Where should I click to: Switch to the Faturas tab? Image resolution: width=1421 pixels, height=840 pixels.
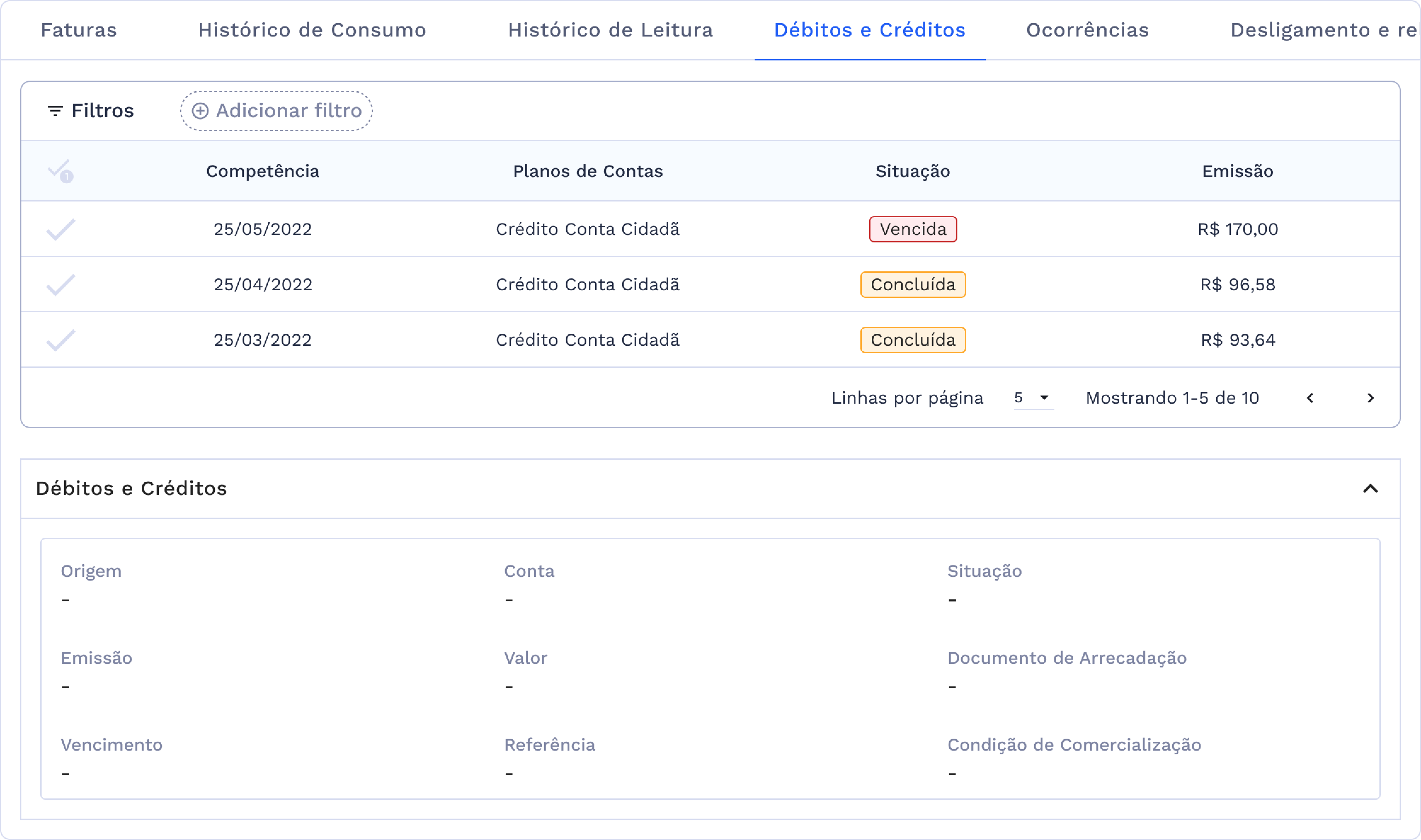pyautogui.click(x=79, y=30)
